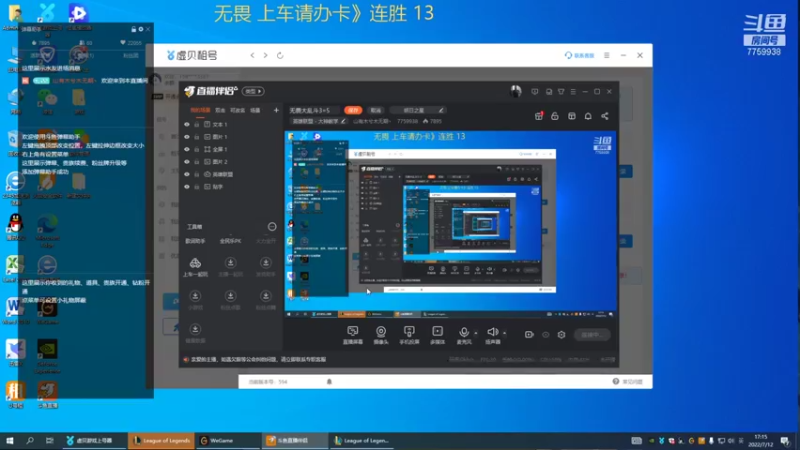Go back in the 虚贝租号 window

(252, 55)
